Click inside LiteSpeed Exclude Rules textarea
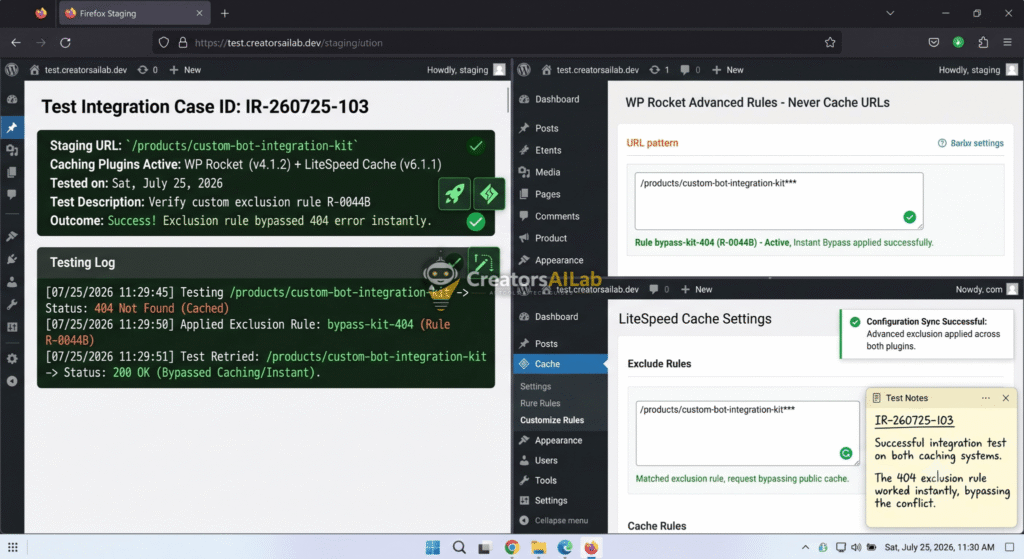This screenshot has width=1024, height=559. pos(747,433)
